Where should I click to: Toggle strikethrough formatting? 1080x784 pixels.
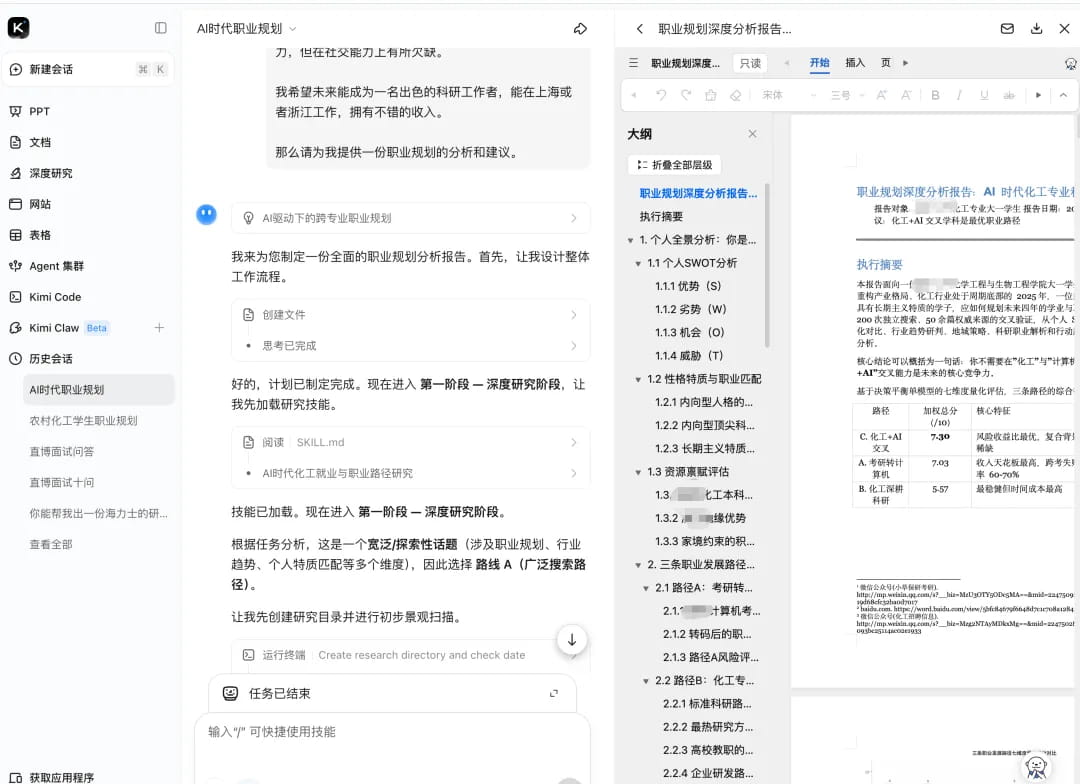click(1009, 95)
